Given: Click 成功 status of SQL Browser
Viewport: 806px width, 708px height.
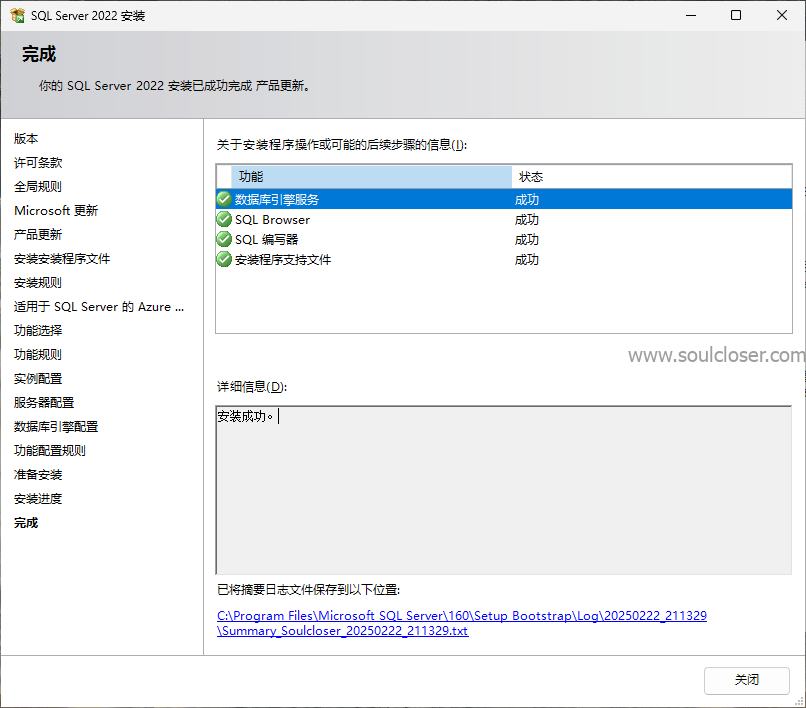Looking at the screenshot, I should tap(527, 220).
